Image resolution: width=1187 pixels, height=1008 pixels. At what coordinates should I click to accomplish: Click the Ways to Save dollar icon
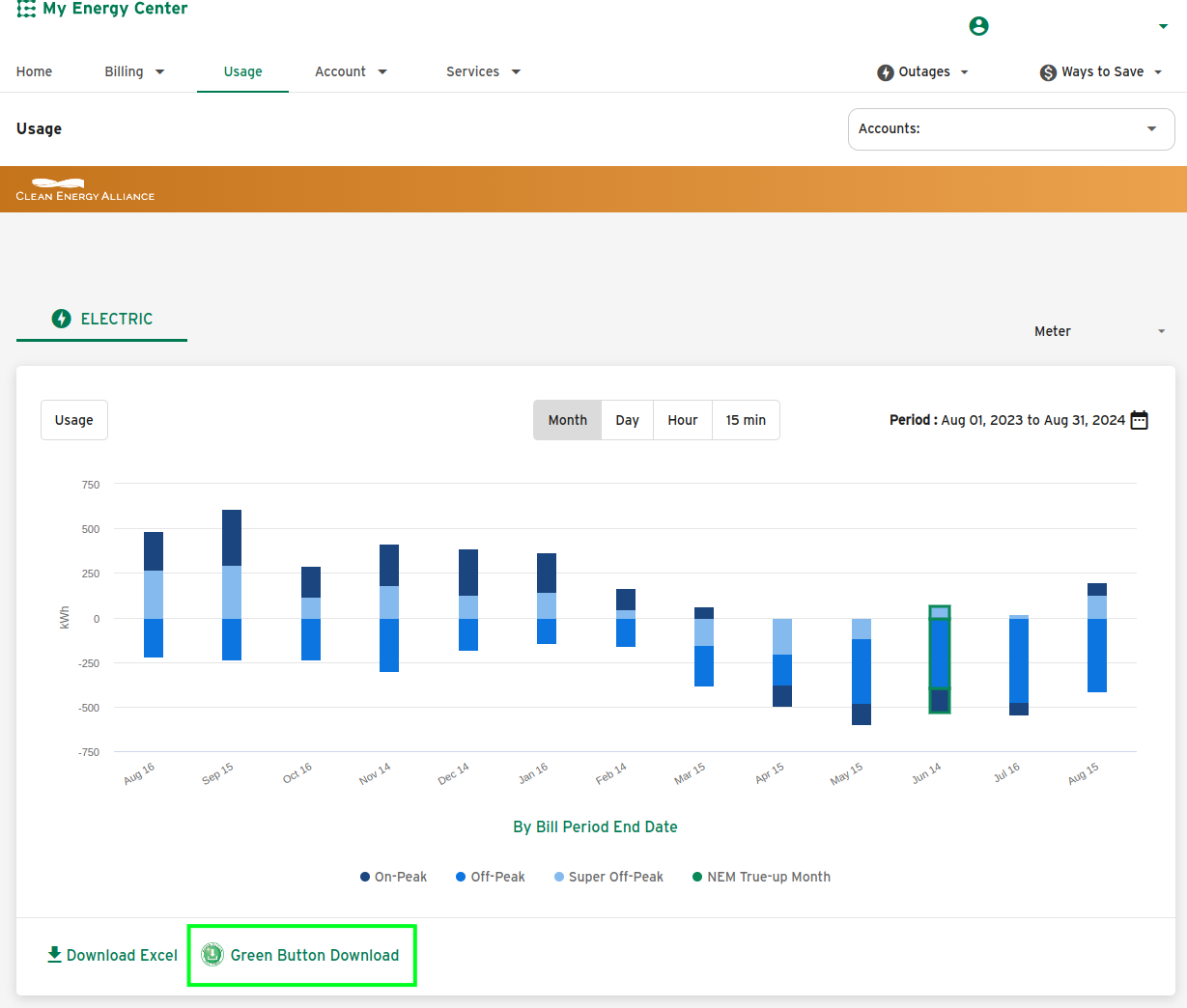point(1048,72)
